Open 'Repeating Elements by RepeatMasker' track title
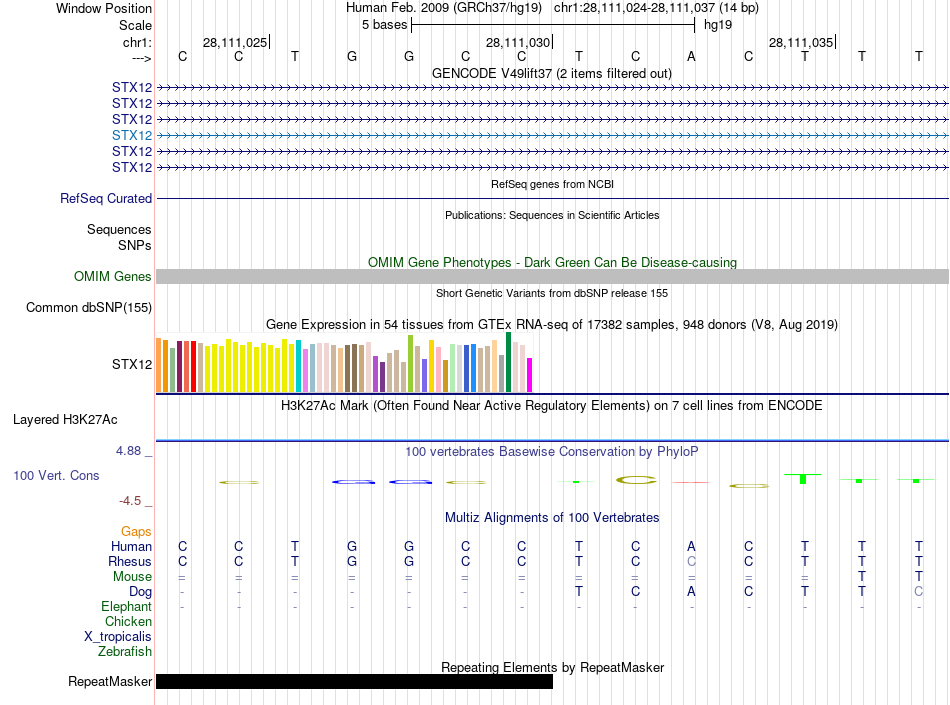This screenshot has height=705, width=950. (x=552, y=667)
